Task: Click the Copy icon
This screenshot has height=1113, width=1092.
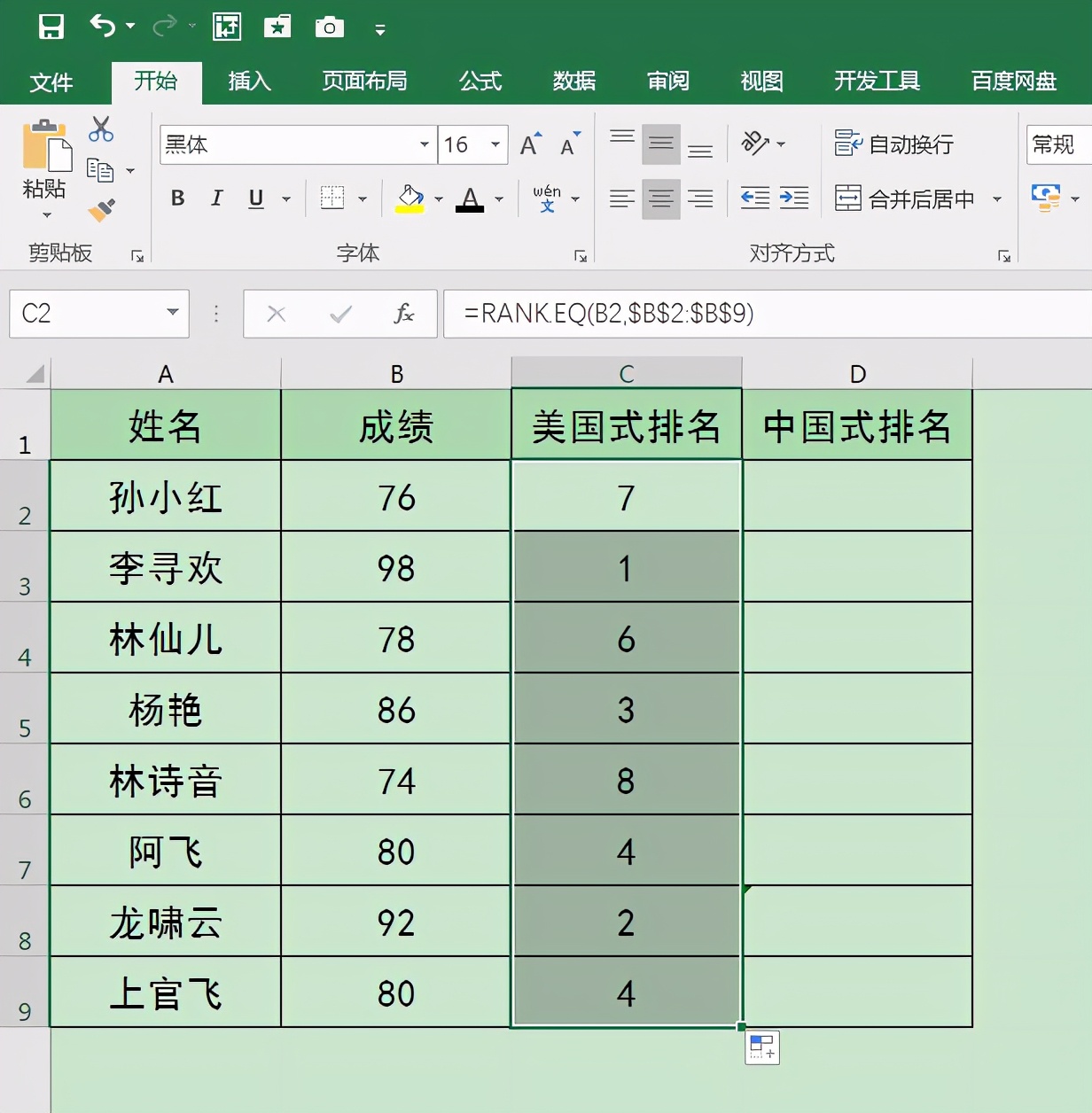Action: (x=99, y=169)
